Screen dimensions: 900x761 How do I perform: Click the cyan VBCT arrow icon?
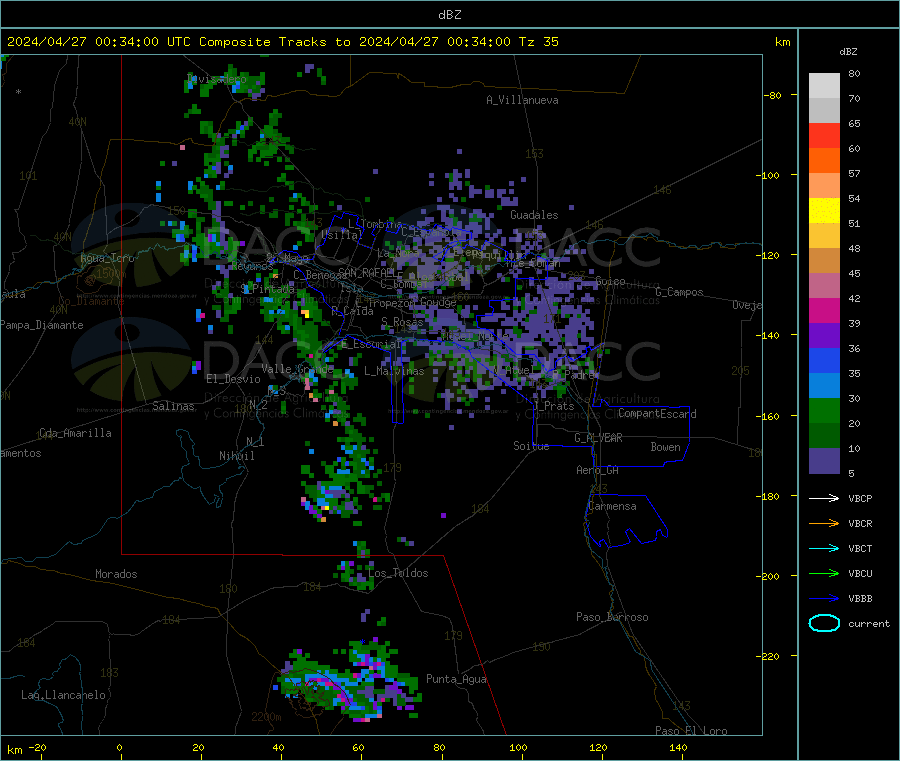pyautogui.click(x=824, y=549)
